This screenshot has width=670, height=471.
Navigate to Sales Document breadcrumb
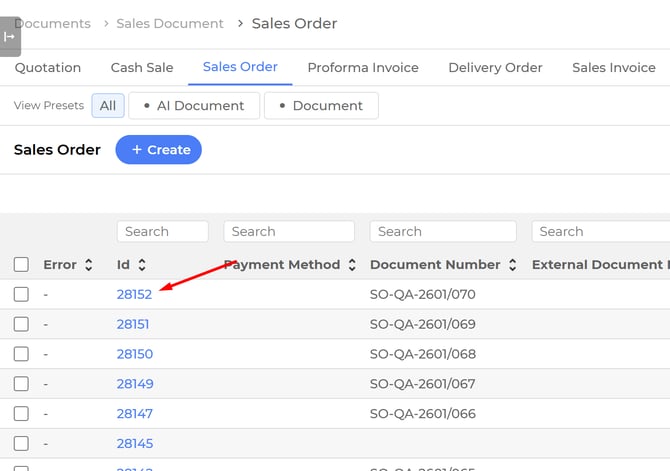[170, 23]
